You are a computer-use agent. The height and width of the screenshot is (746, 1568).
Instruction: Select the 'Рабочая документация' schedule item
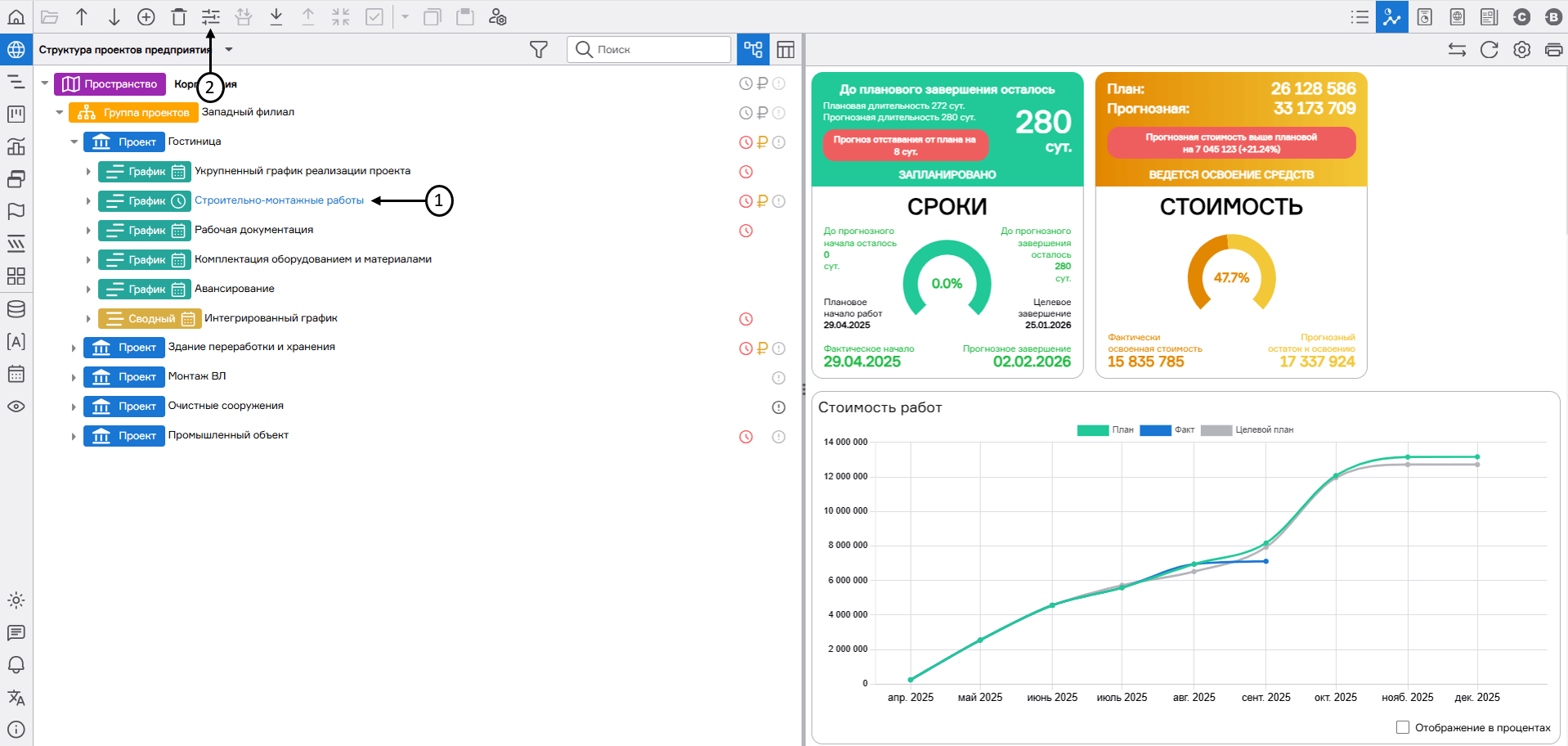pyautogui.click(x=253, y=230)
